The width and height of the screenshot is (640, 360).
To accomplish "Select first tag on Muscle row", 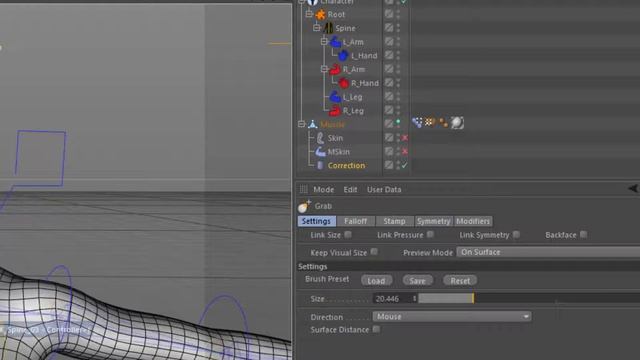I will pyautogui.click(x=417, y=122).
